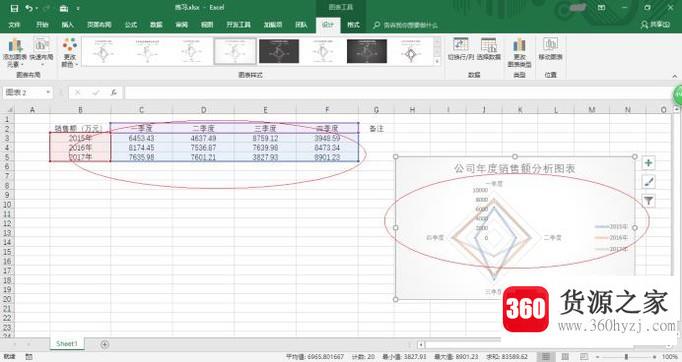Save the workbook from quick access toolbar

14,8
